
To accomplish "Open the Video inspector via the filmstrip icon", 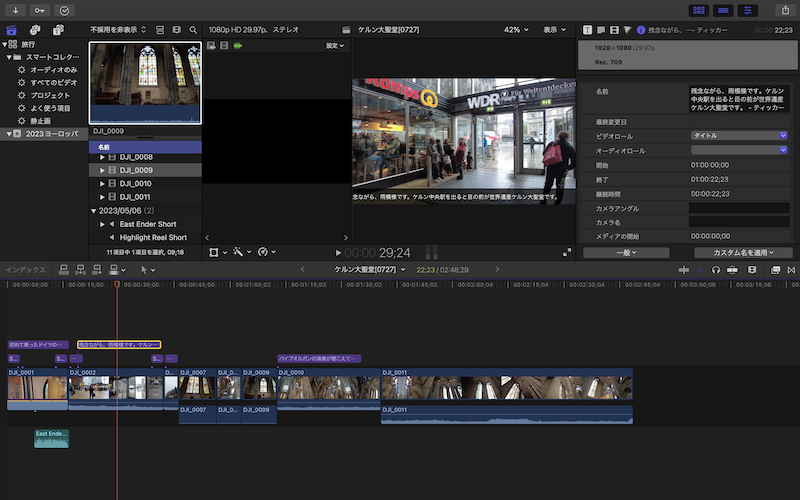I will (614, 30).
